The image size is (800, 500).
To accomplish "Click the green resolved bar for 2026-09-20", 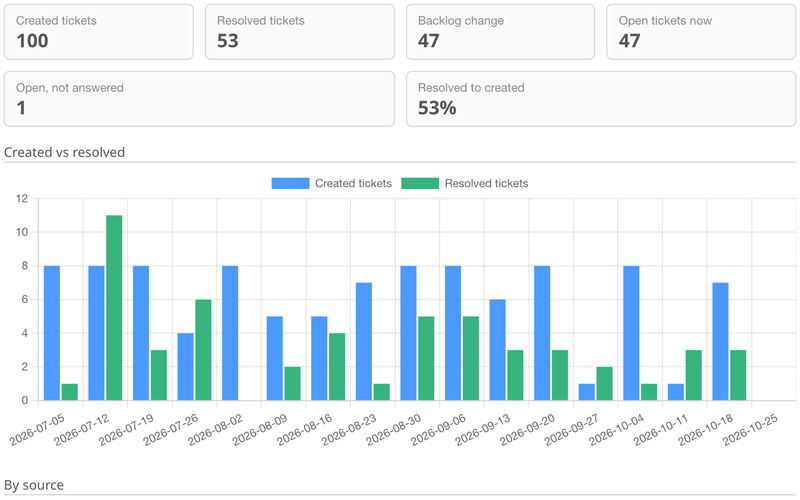I will coord(560,375).
